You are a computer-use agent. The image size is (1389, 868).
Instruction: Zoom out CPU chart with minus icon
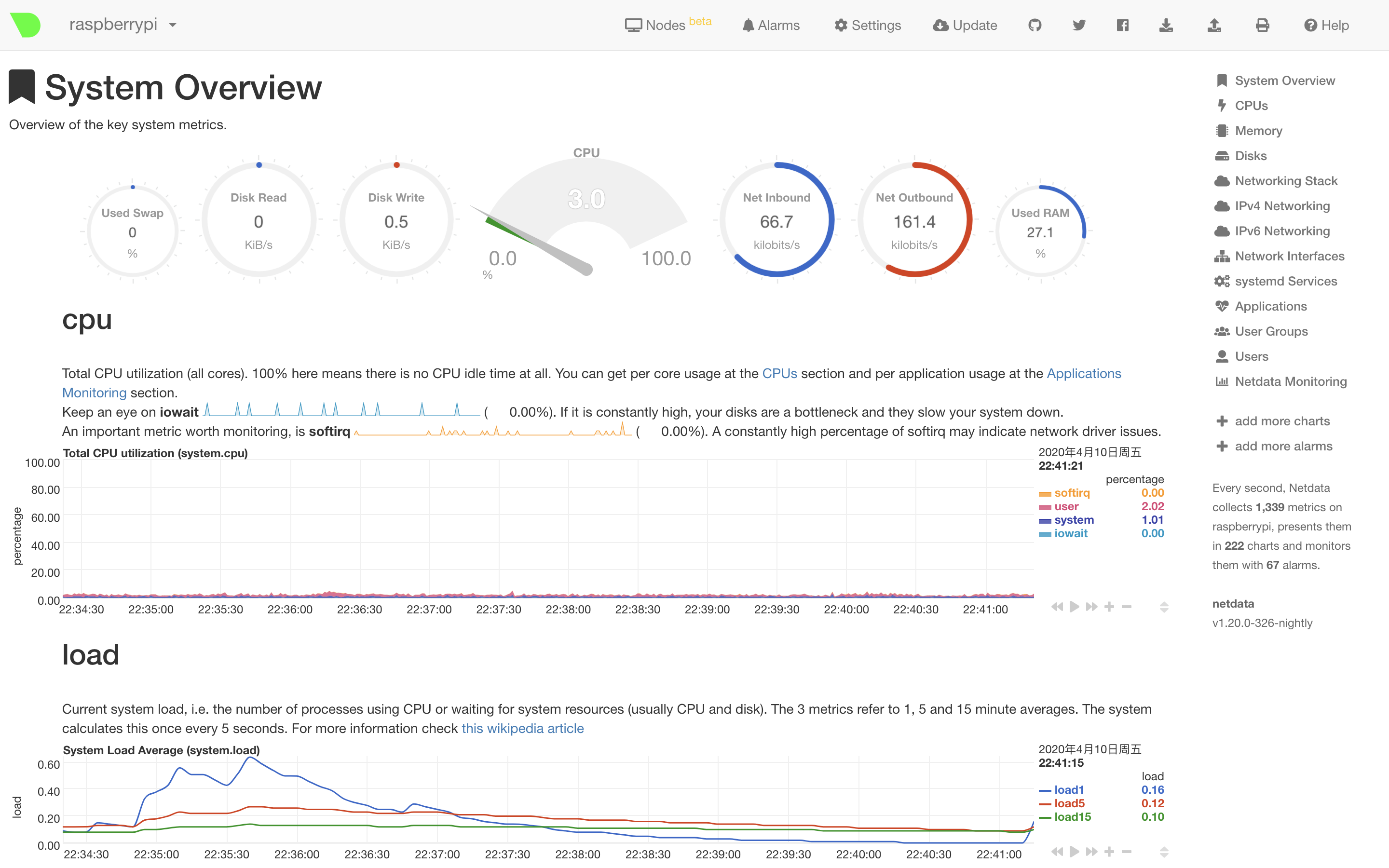point(1127,607)
